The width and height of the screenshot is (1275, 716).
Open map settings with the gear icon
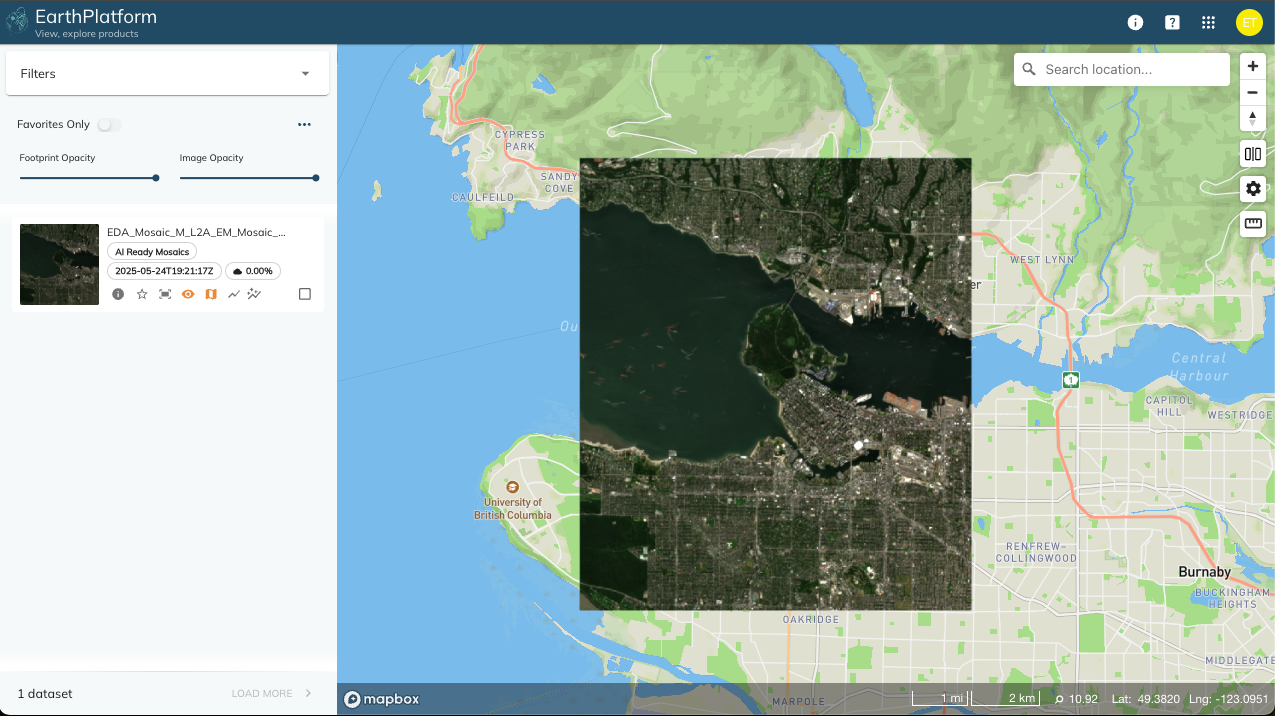1253,188
